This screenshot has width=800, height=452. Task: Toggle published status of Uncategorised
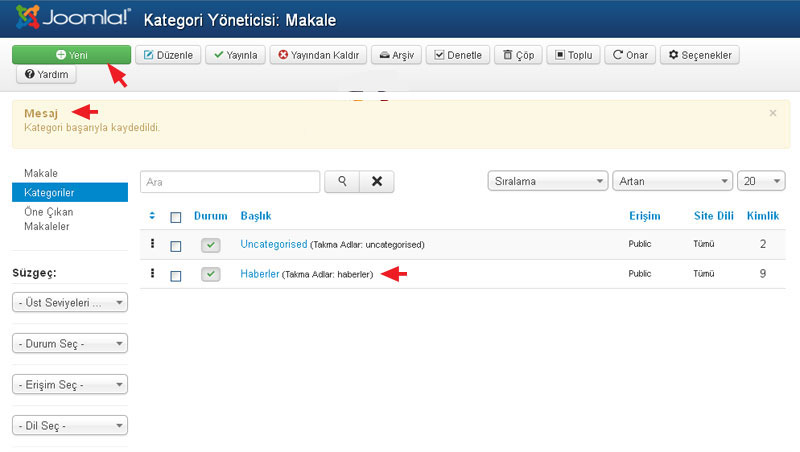click(210, 245)
